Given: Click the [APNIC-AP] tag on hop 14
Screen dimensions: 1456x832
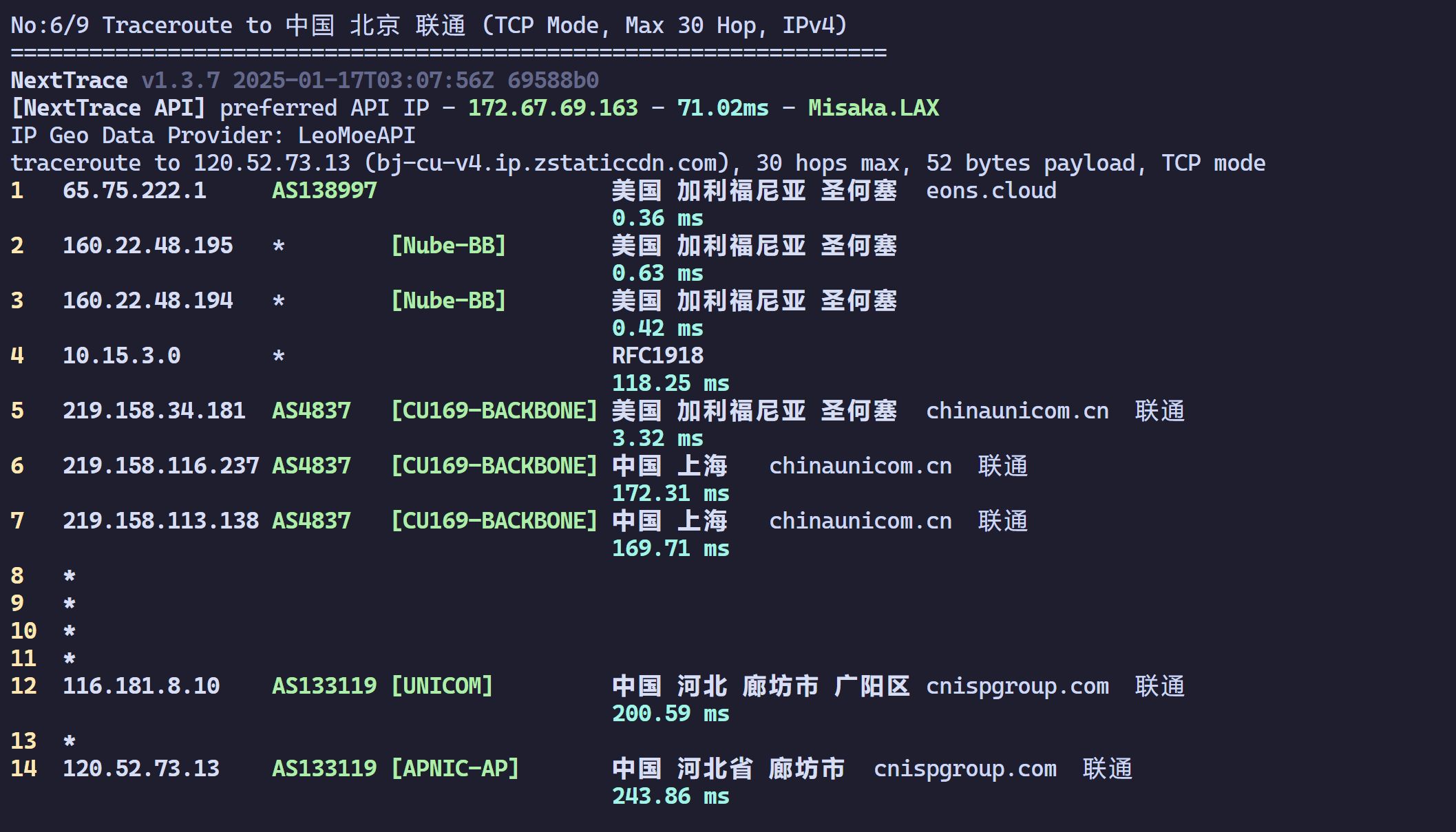Looking at the screenshot, I should pyautogui.click(x=454, y=769).
